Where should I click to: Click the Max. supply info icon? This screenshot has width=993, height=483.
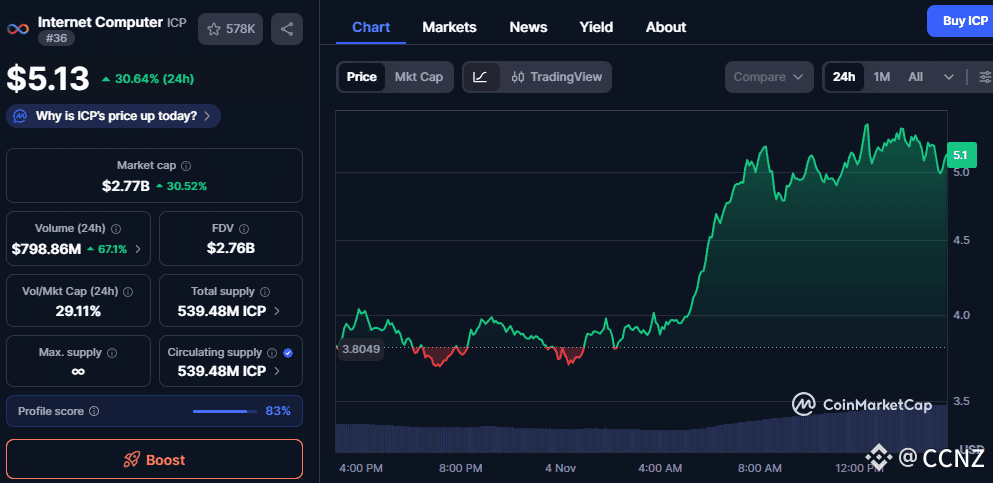(111, 353)
